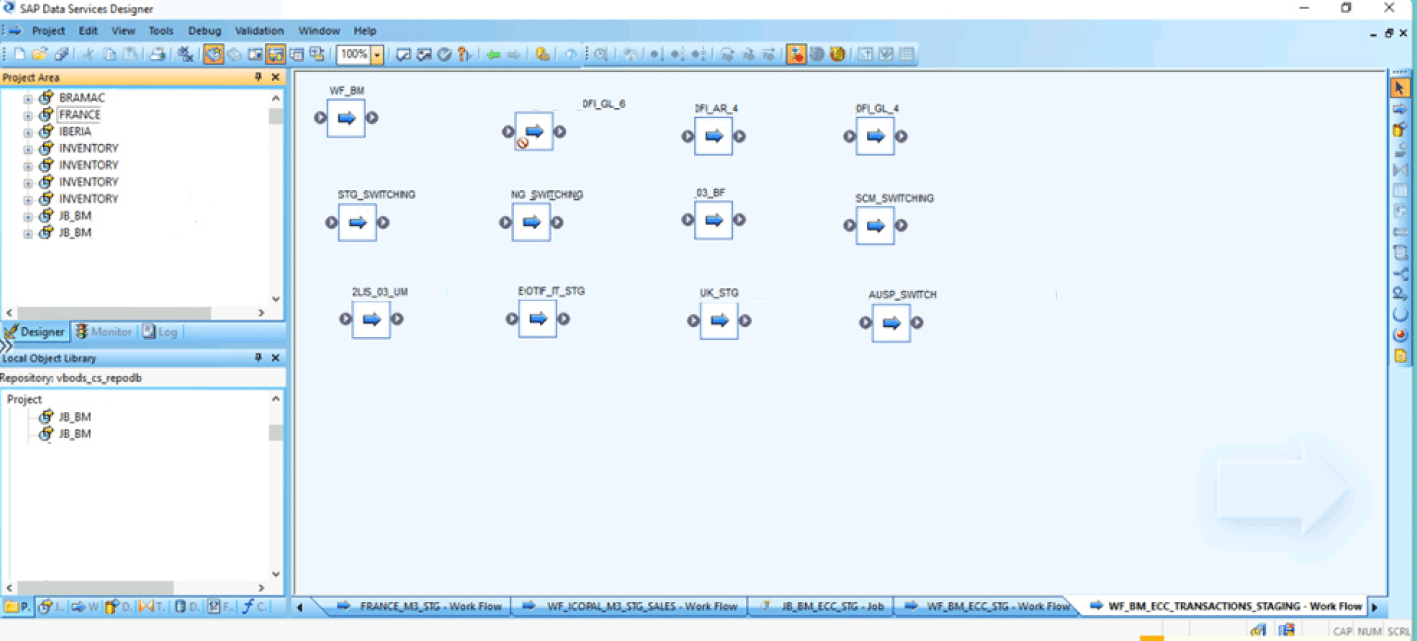
Task: Open the Validation menu
Action: coord(259,31)
